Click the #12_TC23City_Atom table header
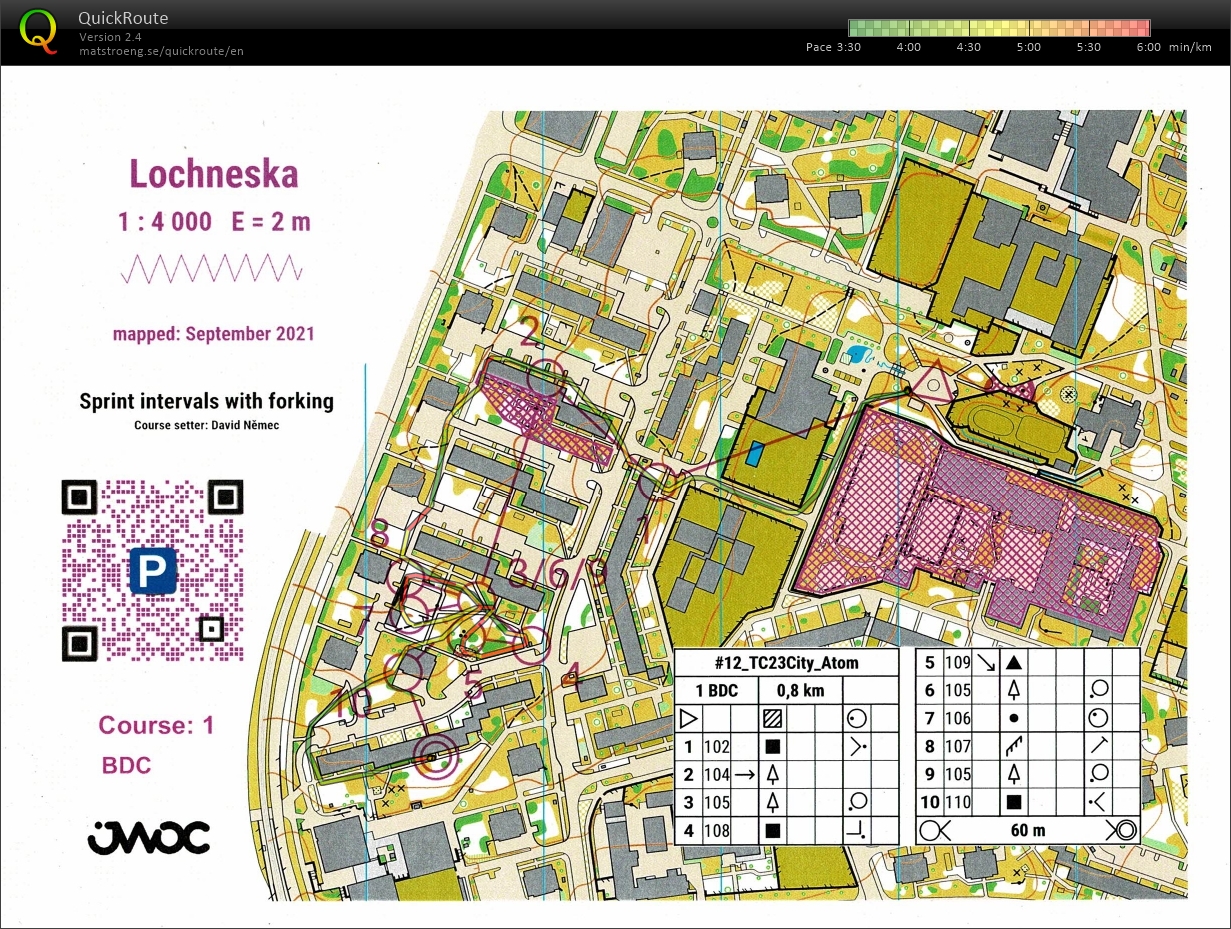 point(786,662)
